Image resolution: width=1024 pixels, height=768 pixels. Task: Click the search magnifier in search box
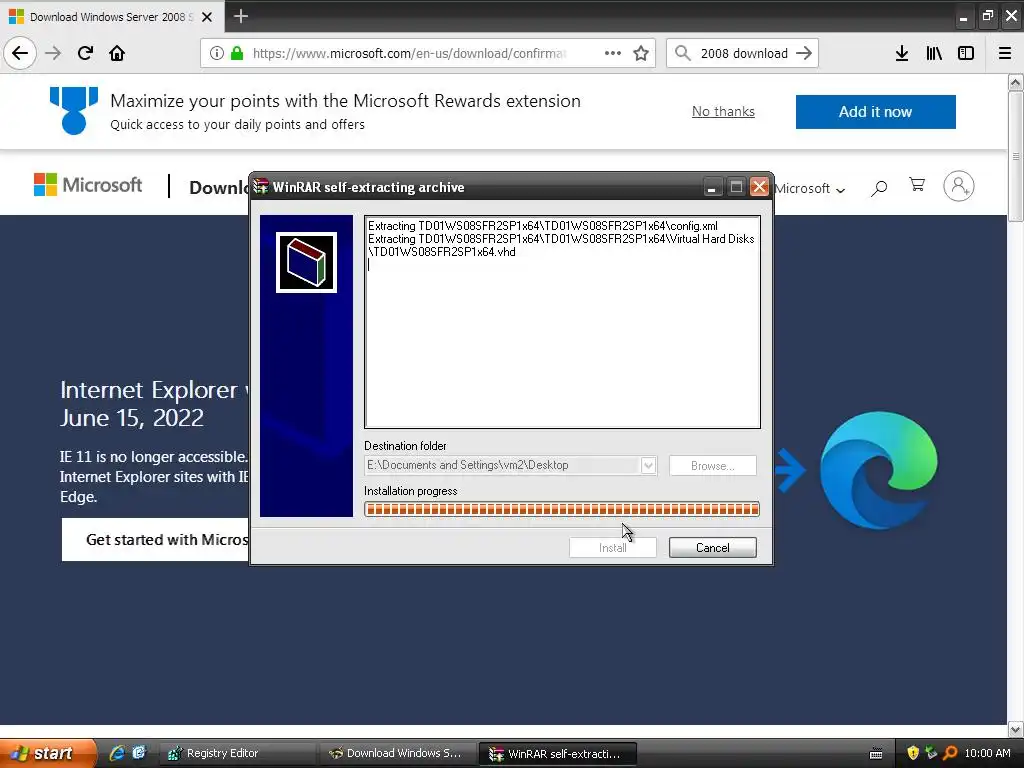[x=682, y=53]
